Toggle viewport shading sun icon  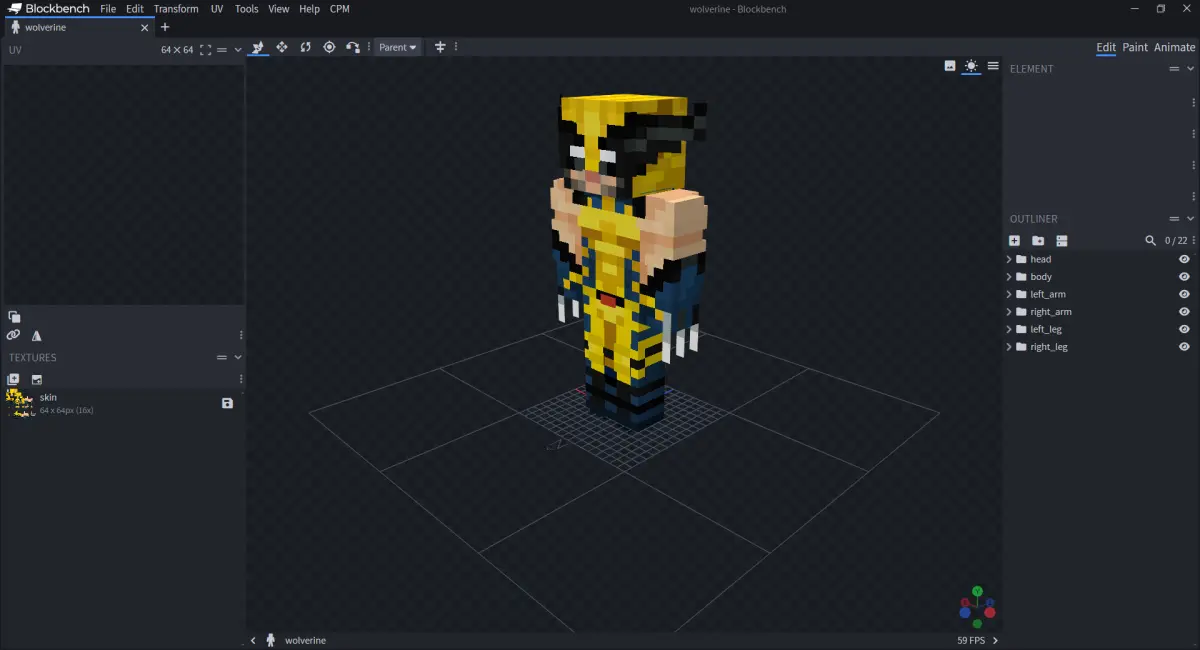(971, 66)
